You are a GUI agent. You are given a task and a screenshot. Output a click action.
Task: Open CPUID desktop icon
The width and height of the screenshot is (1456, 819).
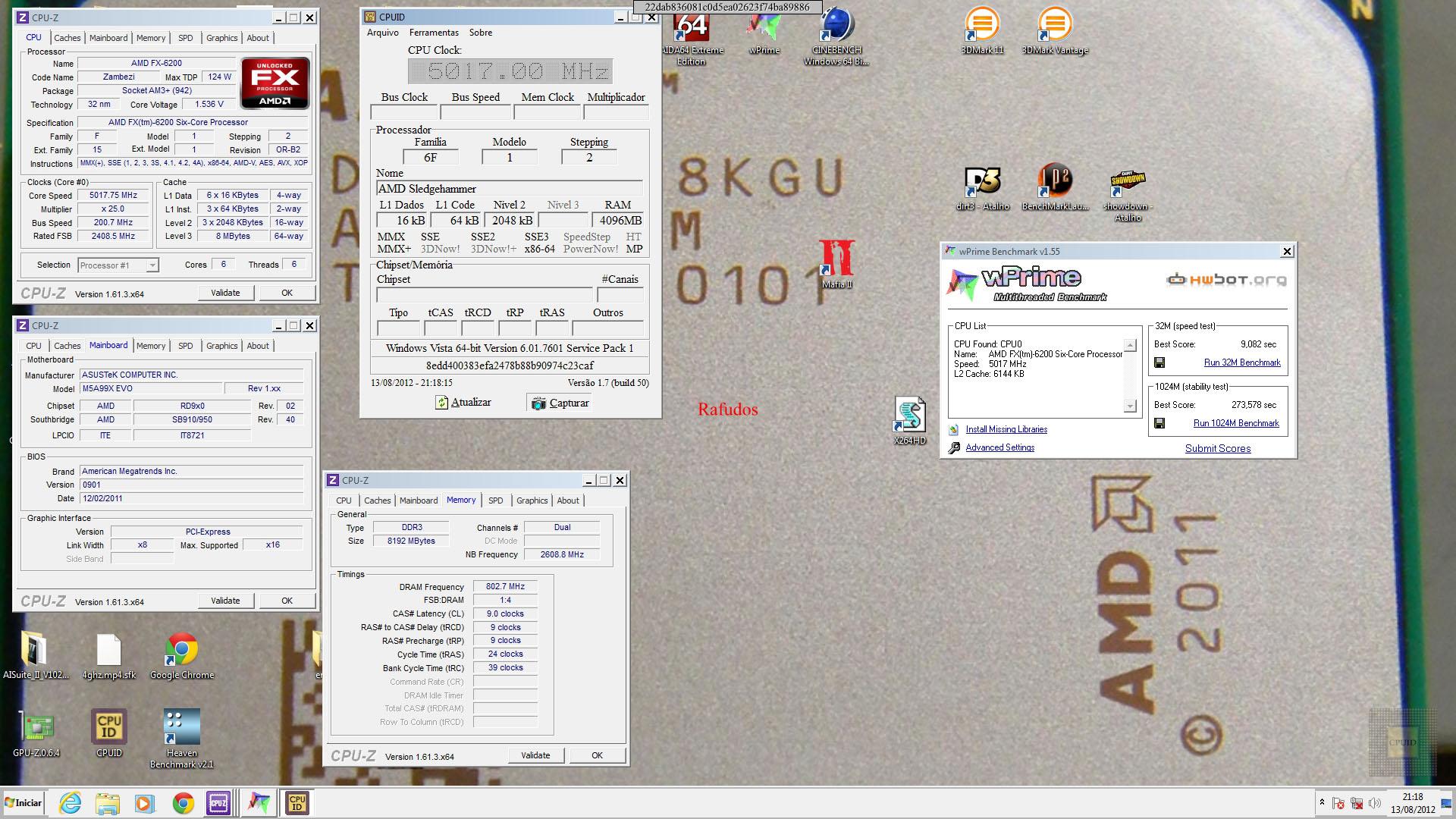point(108,733)
